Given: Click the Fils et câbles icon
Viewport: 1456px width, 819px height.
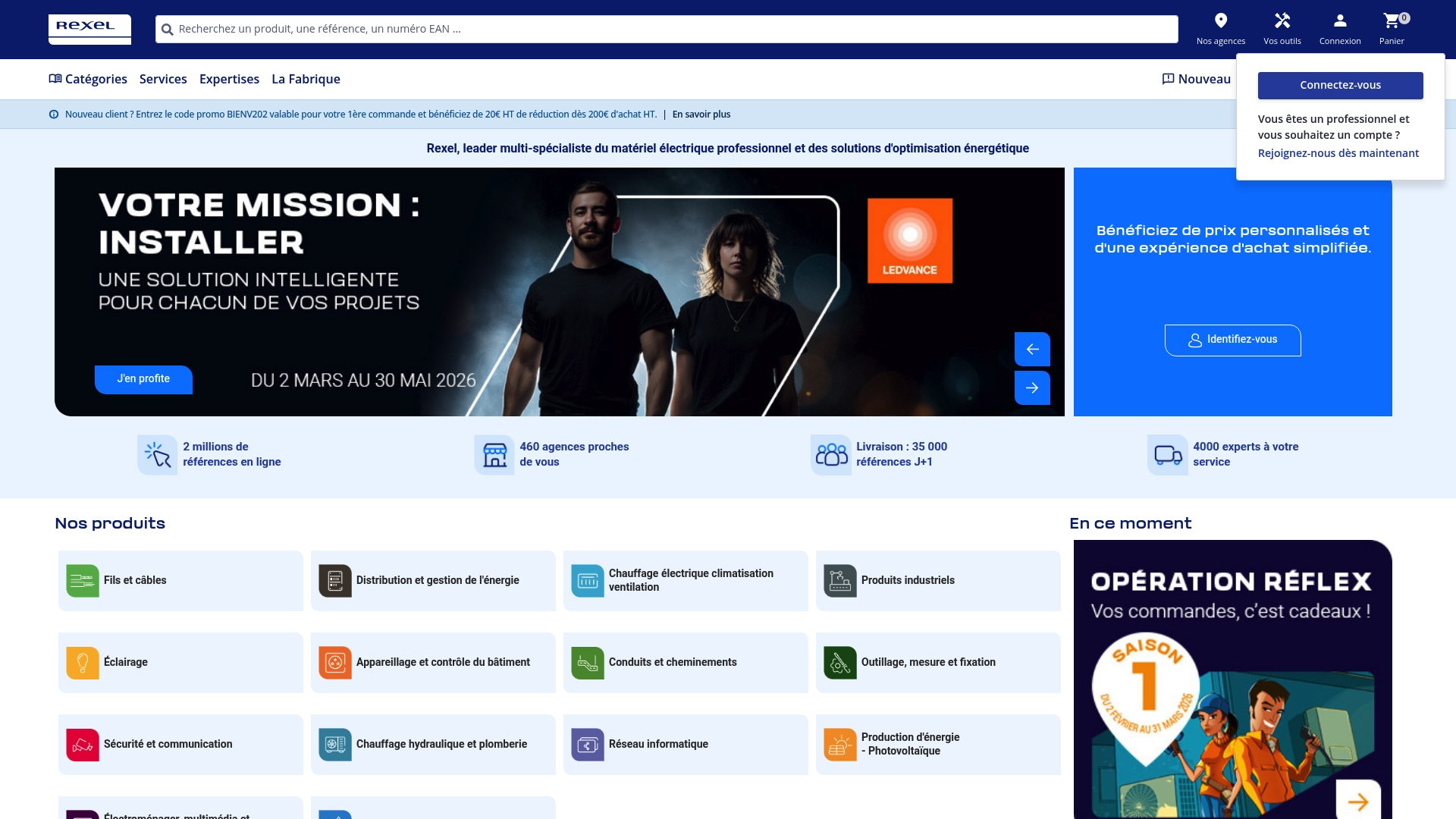Looking at the screenshot, I should [x=83, y=581].
